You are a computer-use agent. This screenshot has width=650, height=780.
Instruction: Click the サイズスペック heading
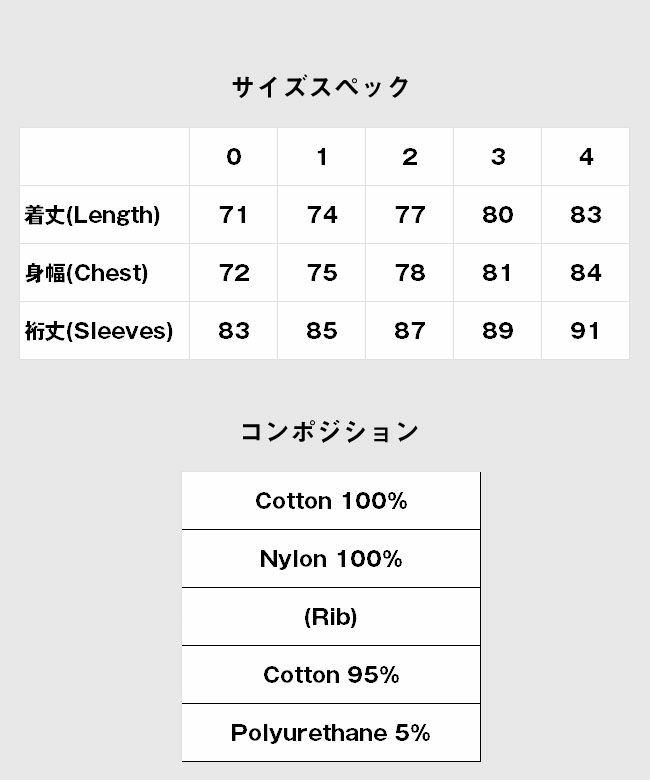click(x=321, y=87)
